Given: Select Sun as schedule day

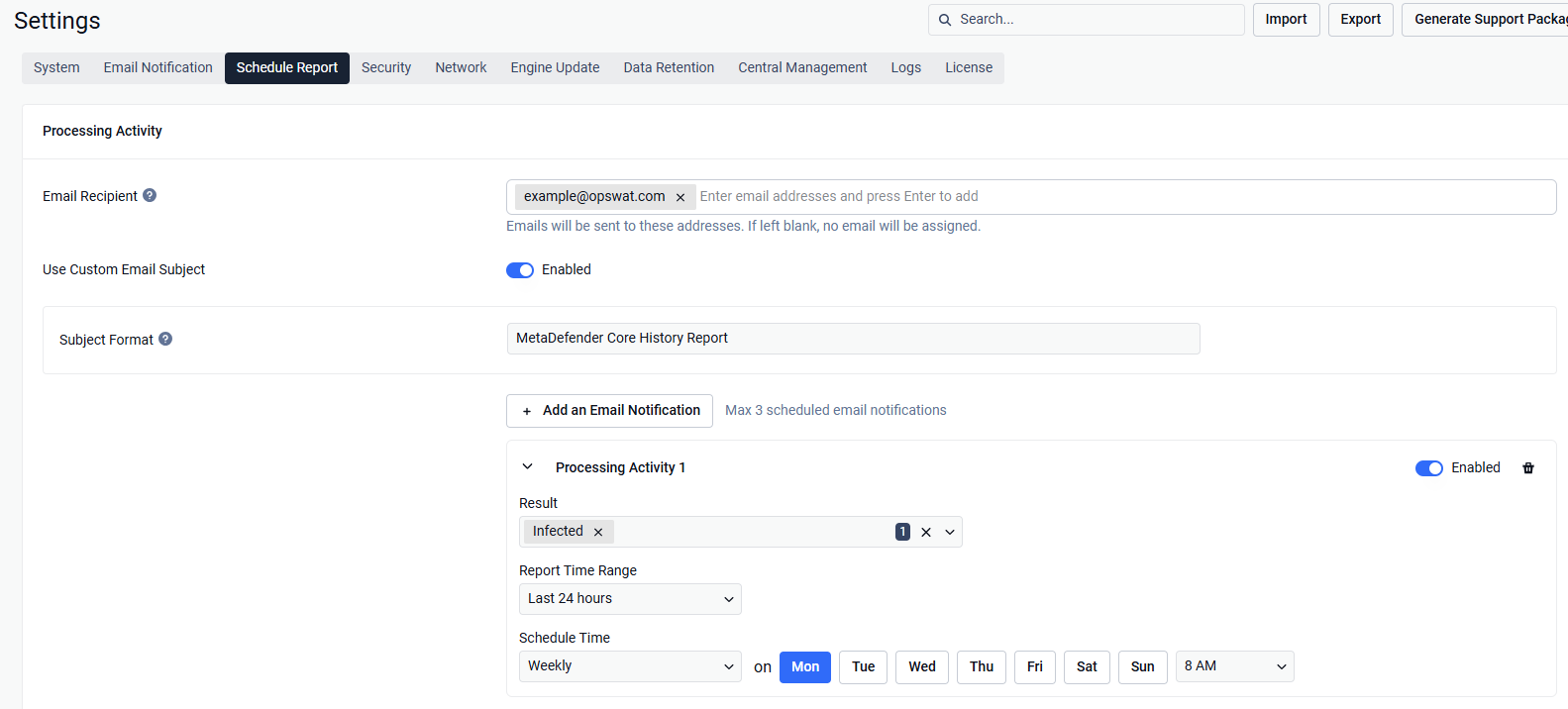Looking at the screenshot, I should point(1143,666).
